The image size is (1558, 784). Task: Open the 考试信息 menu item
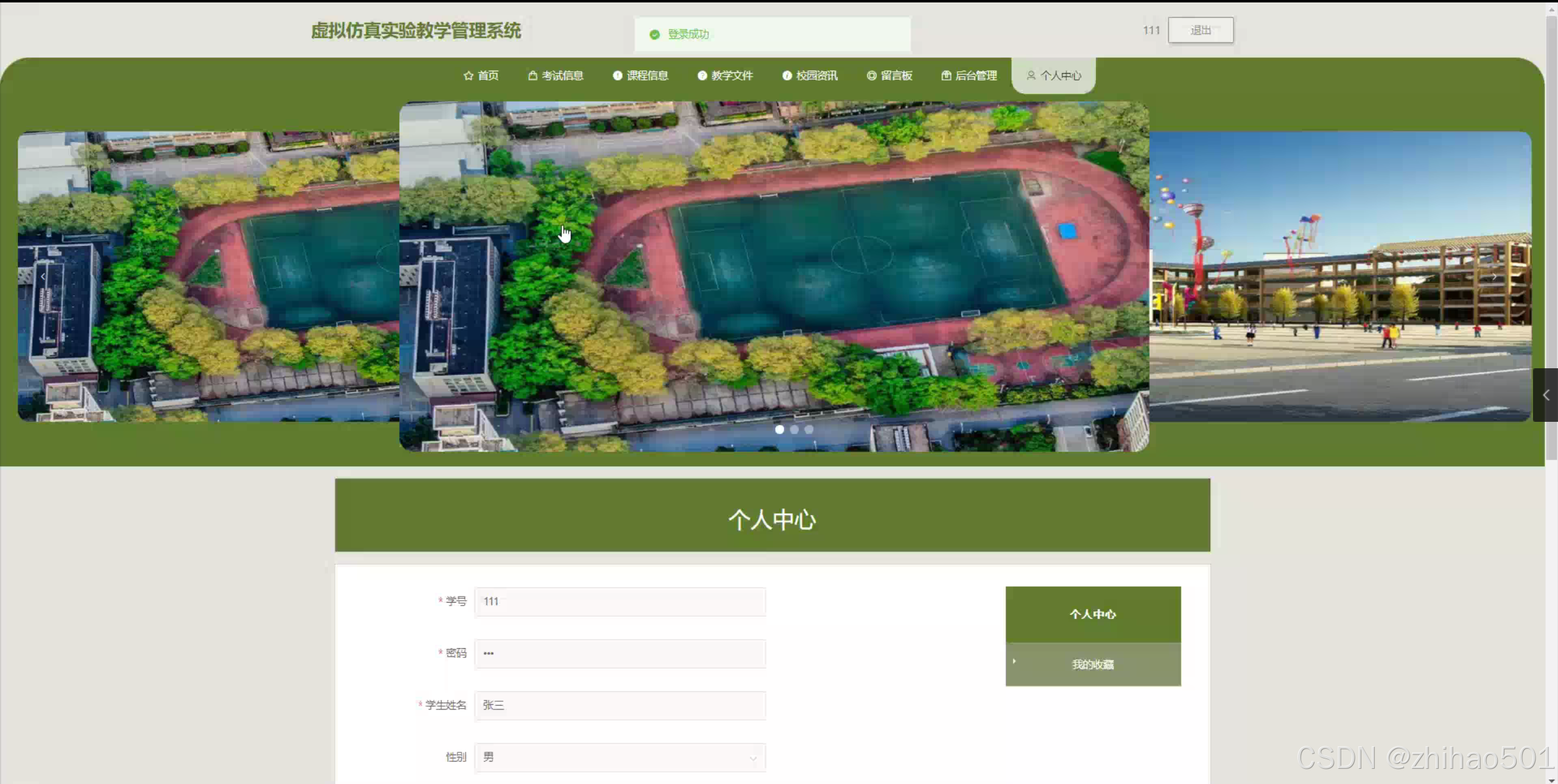[x=562, y=75]
